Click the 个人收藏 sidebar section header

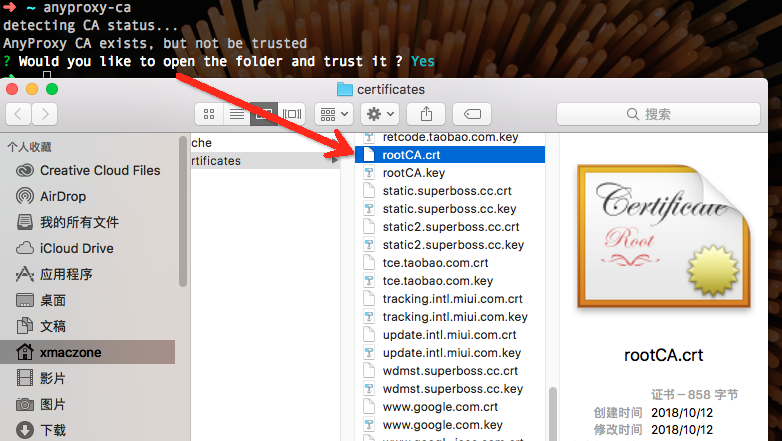pos(29,147)
